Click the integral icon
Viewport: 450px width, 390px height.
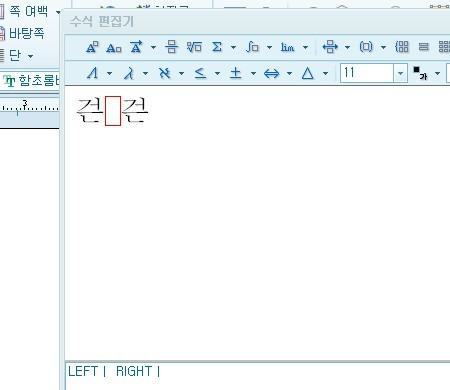coord(252,47)
